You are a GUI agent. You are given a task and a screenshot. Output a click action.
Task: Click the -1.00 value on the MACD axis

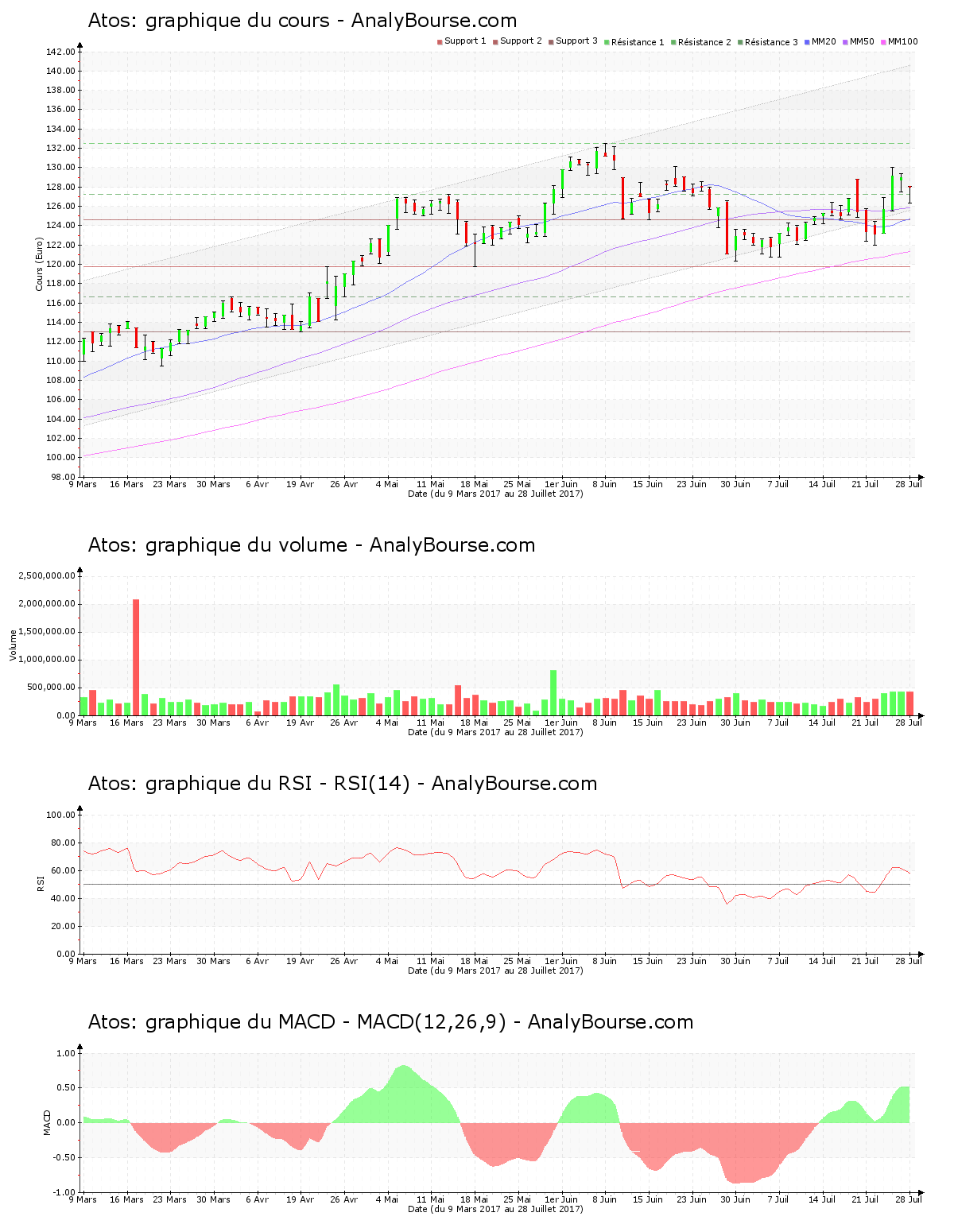tap(64, 1192)
